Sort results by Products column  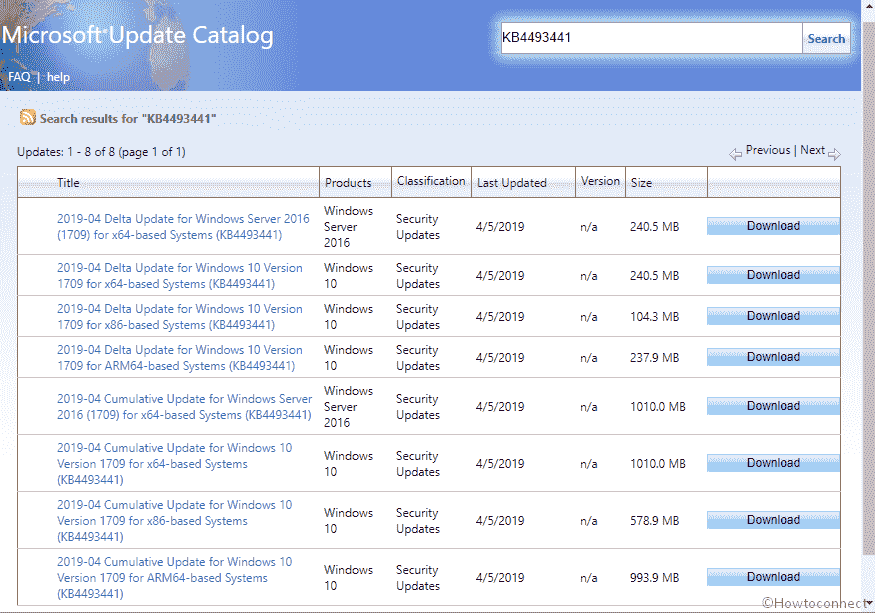click(348, 183)
